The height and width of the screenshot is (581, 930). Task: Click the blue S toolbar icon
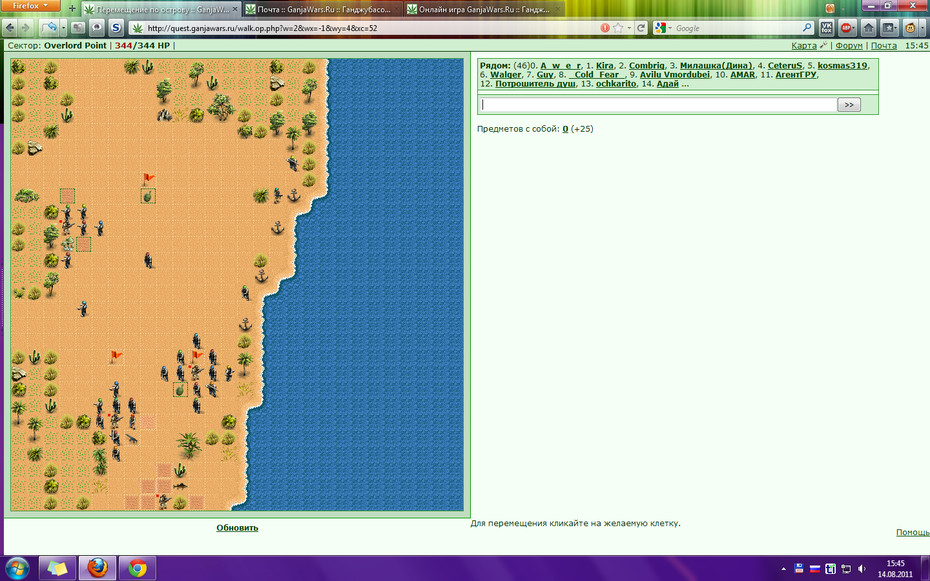116,27
